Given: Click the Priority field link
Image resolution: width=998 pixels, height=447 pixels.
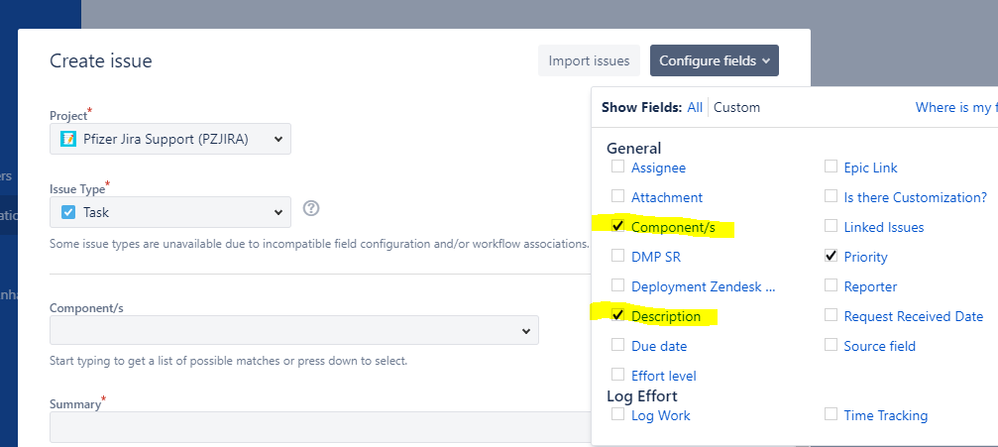Looking at the screenshot, I should point(865,257).
